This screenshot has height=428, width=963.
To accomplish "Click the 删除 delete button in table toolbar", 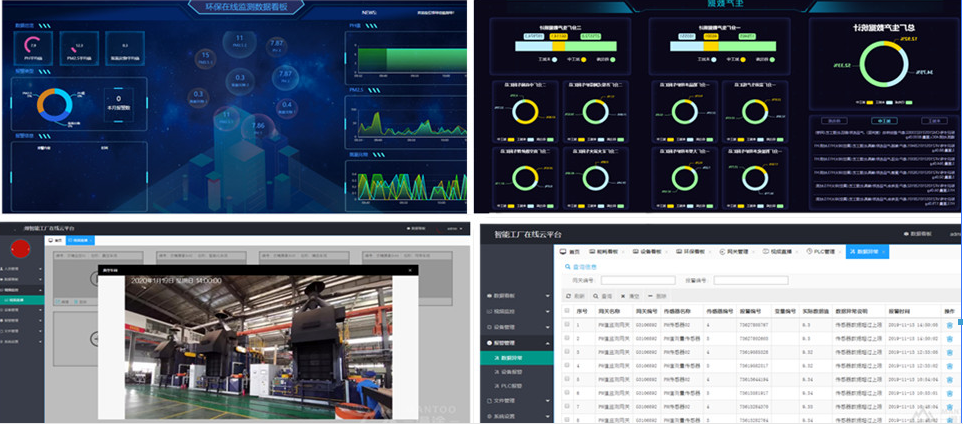I will click(660, 296).
